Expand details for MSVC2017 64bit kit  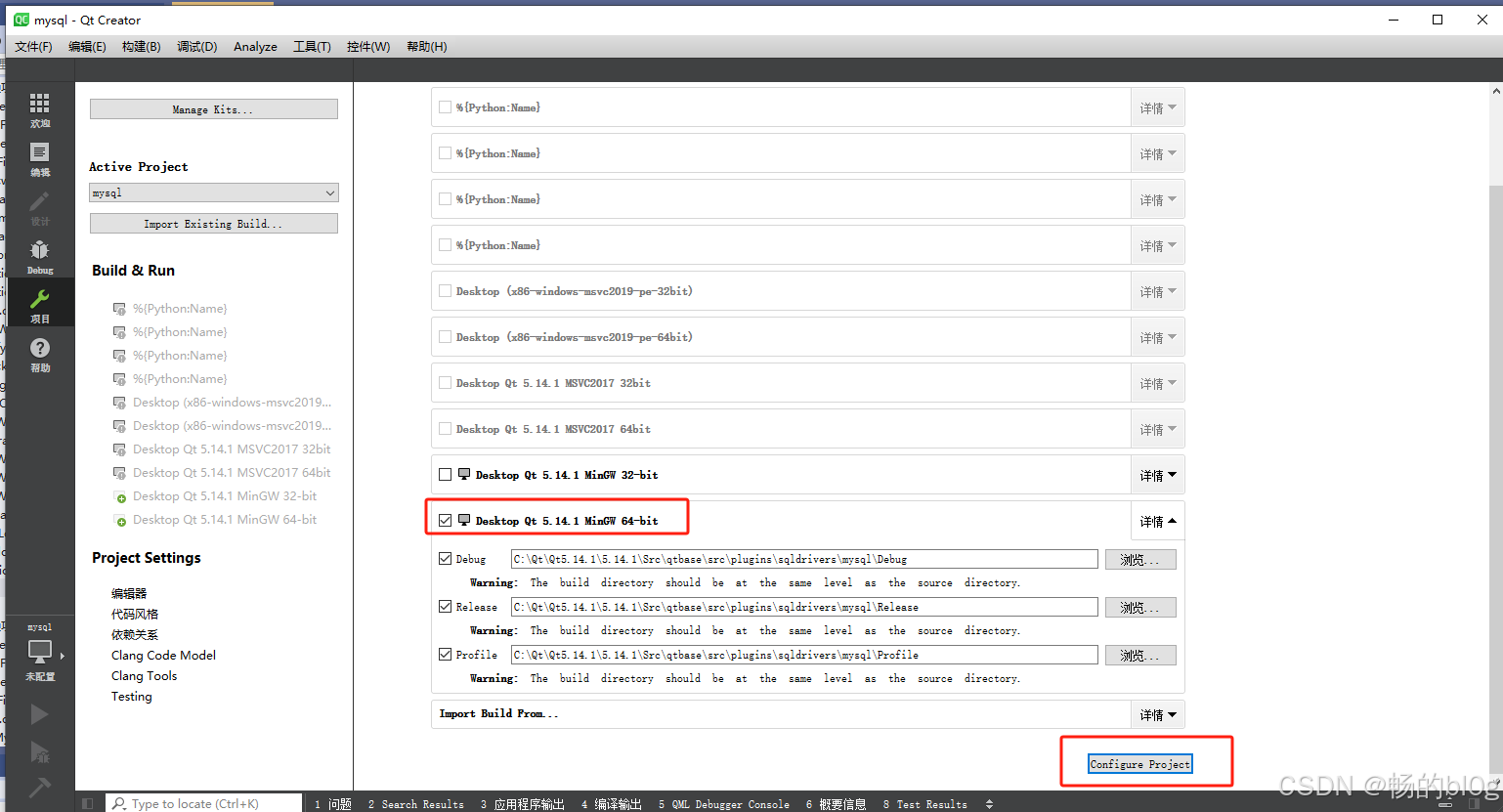pos(1158,429)
